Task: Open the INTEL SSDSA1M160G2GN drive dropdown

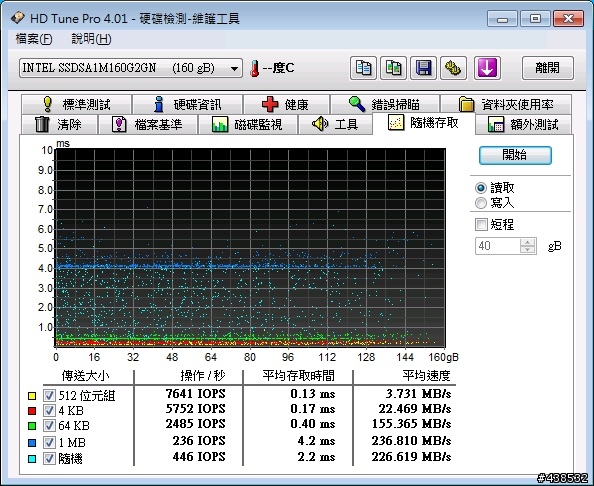Action: [131, 68]
